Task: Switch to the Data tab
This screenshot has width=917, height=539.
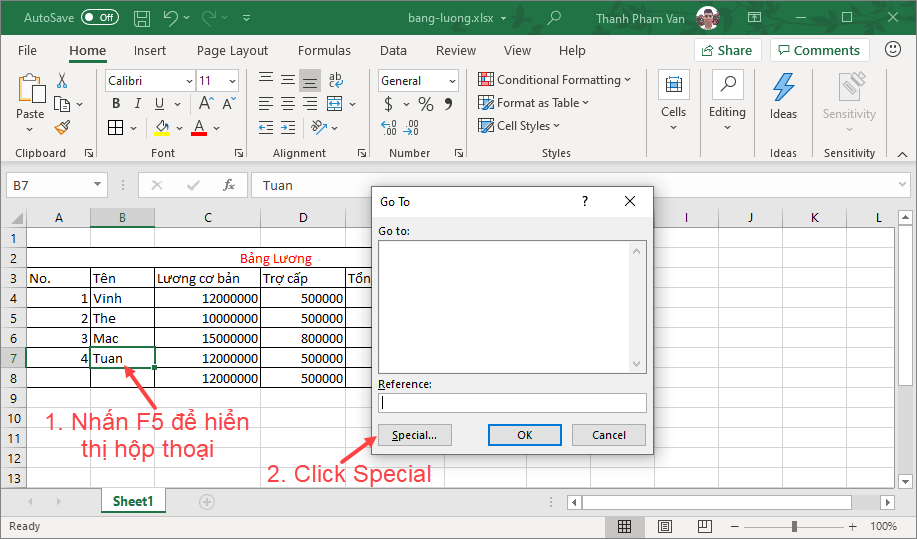Action: [x=393, y=51]
